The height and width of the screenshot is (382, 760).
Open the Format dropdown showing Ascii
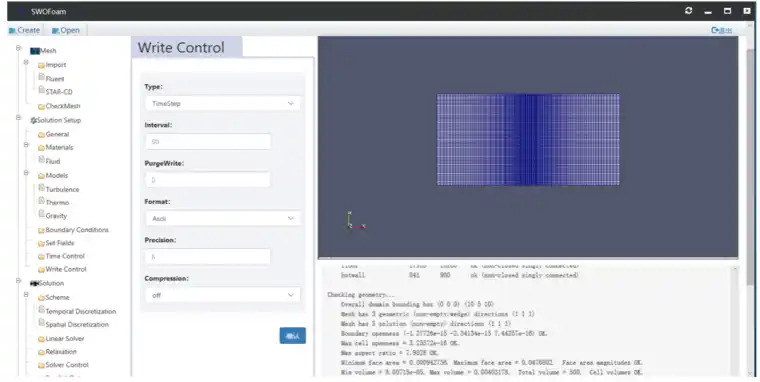(x=222, y=219)
